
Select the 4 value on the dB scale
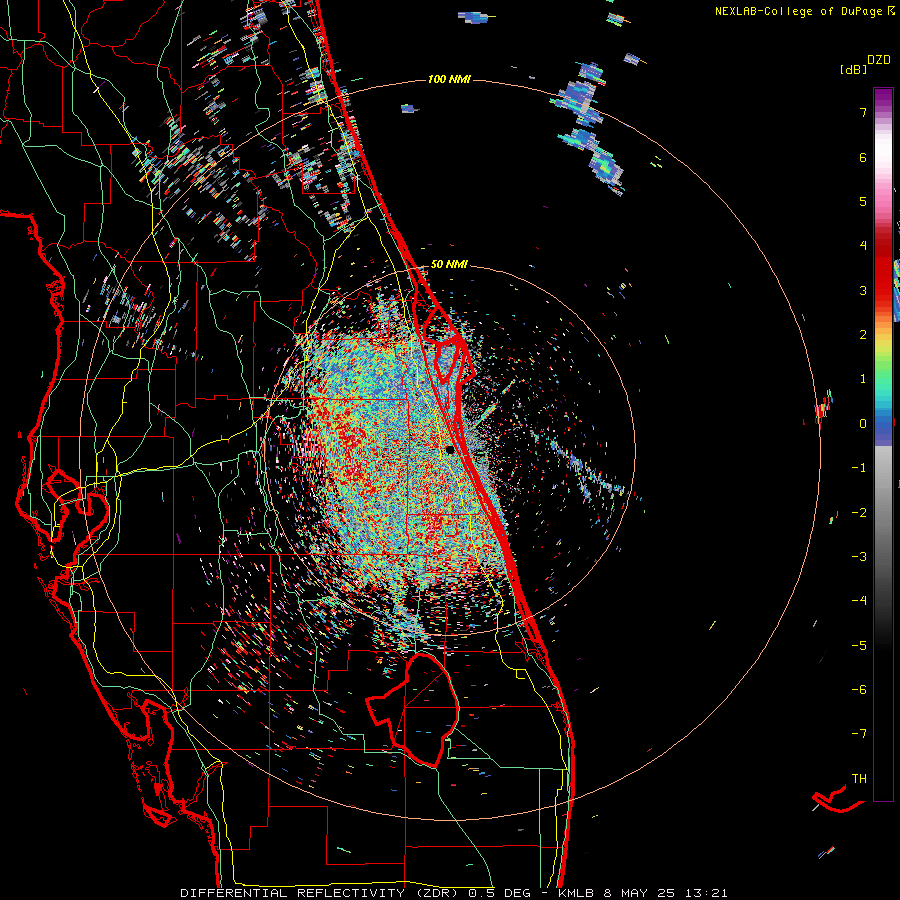tap(863, 246)
